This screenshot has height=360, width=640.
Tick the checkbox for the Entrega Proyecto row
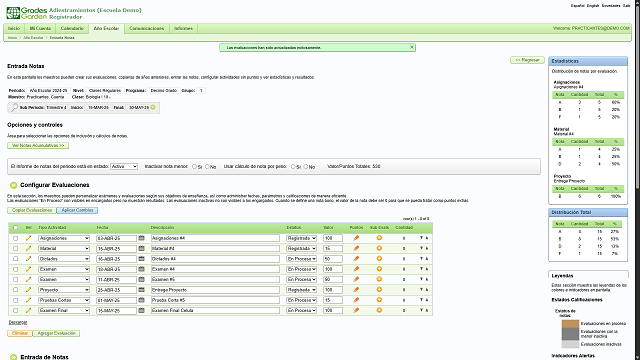[x=16, y=290]
